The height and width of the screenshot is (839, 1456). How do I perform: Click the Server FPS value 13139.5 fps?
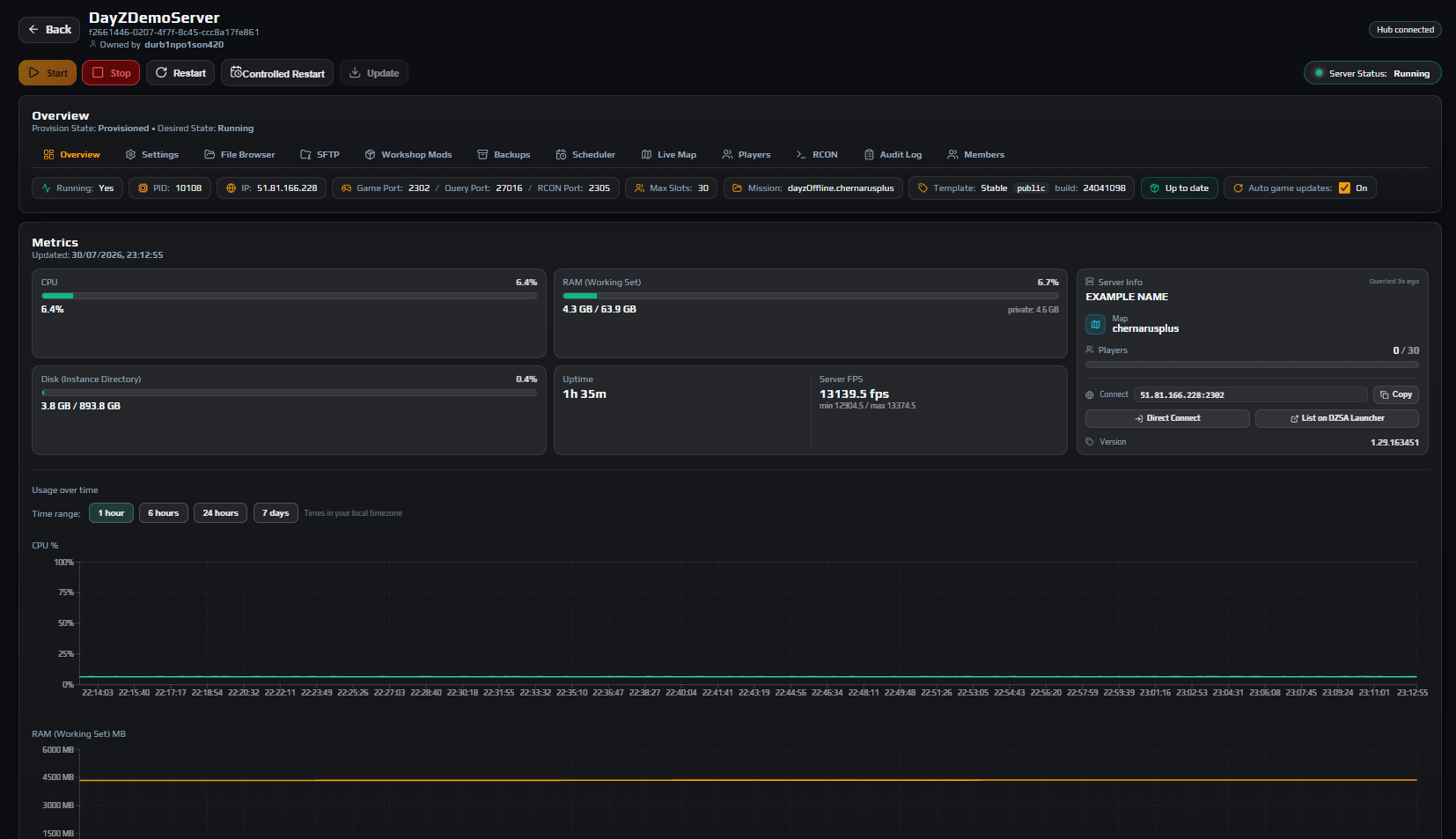click(854, 394)
